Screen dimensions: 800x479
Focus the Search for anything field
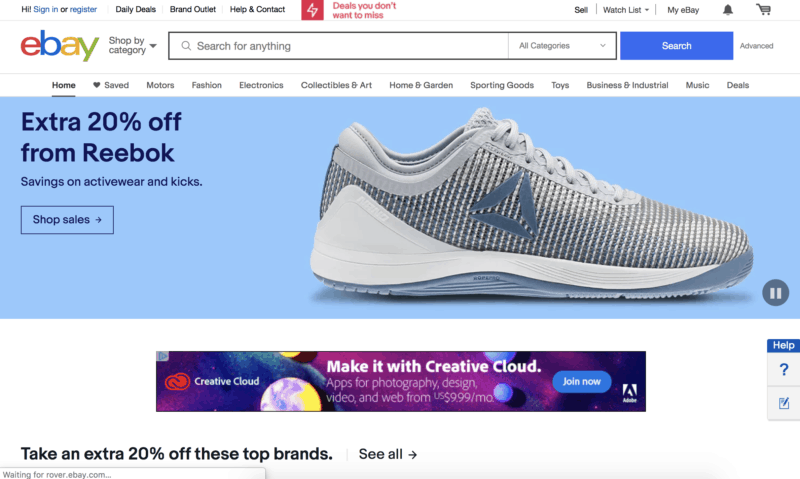(338, 46)
